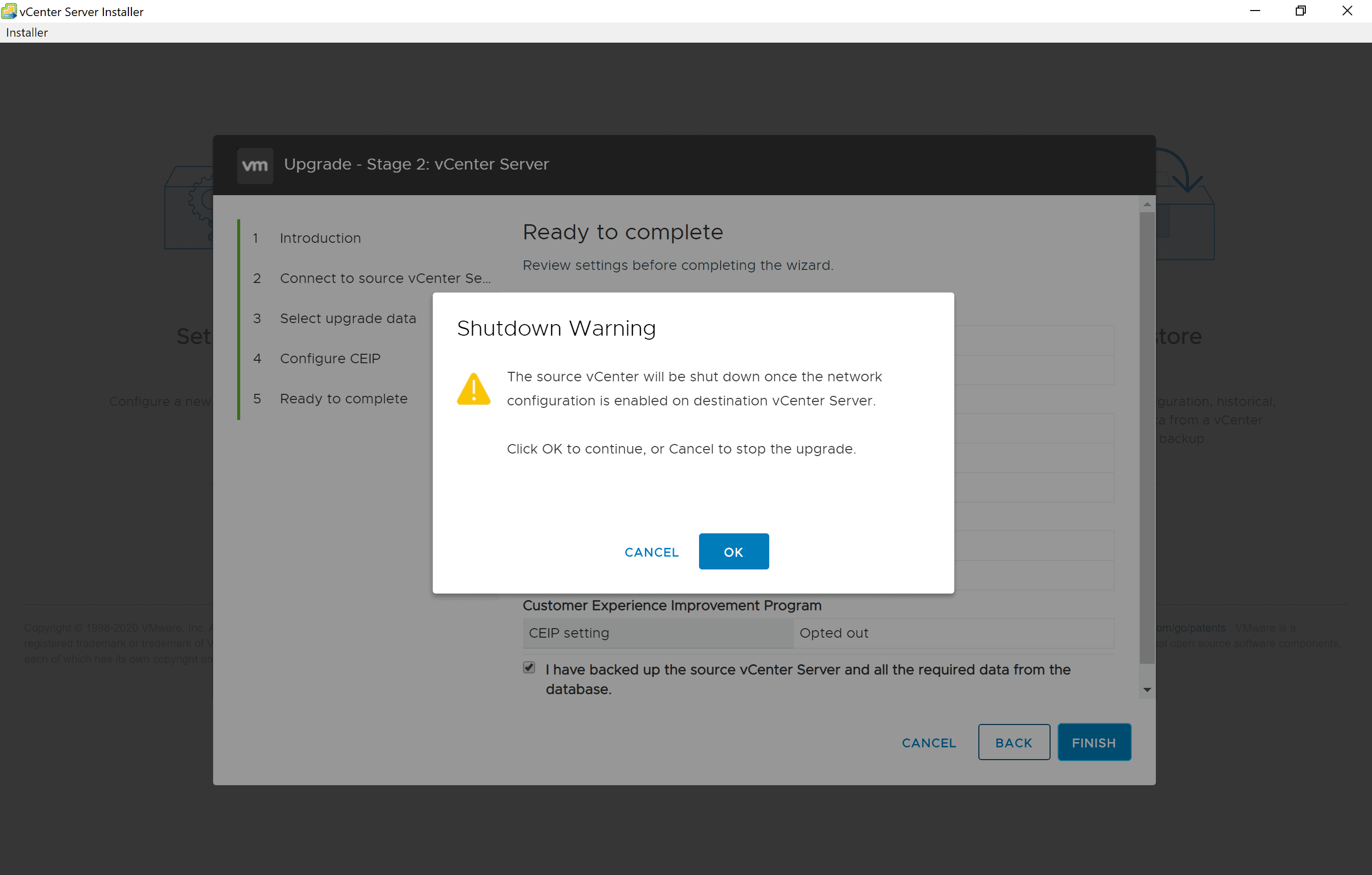Restore down the installer window
This screenshot has width=1372, height=875.
click(x=1301, y=11)
